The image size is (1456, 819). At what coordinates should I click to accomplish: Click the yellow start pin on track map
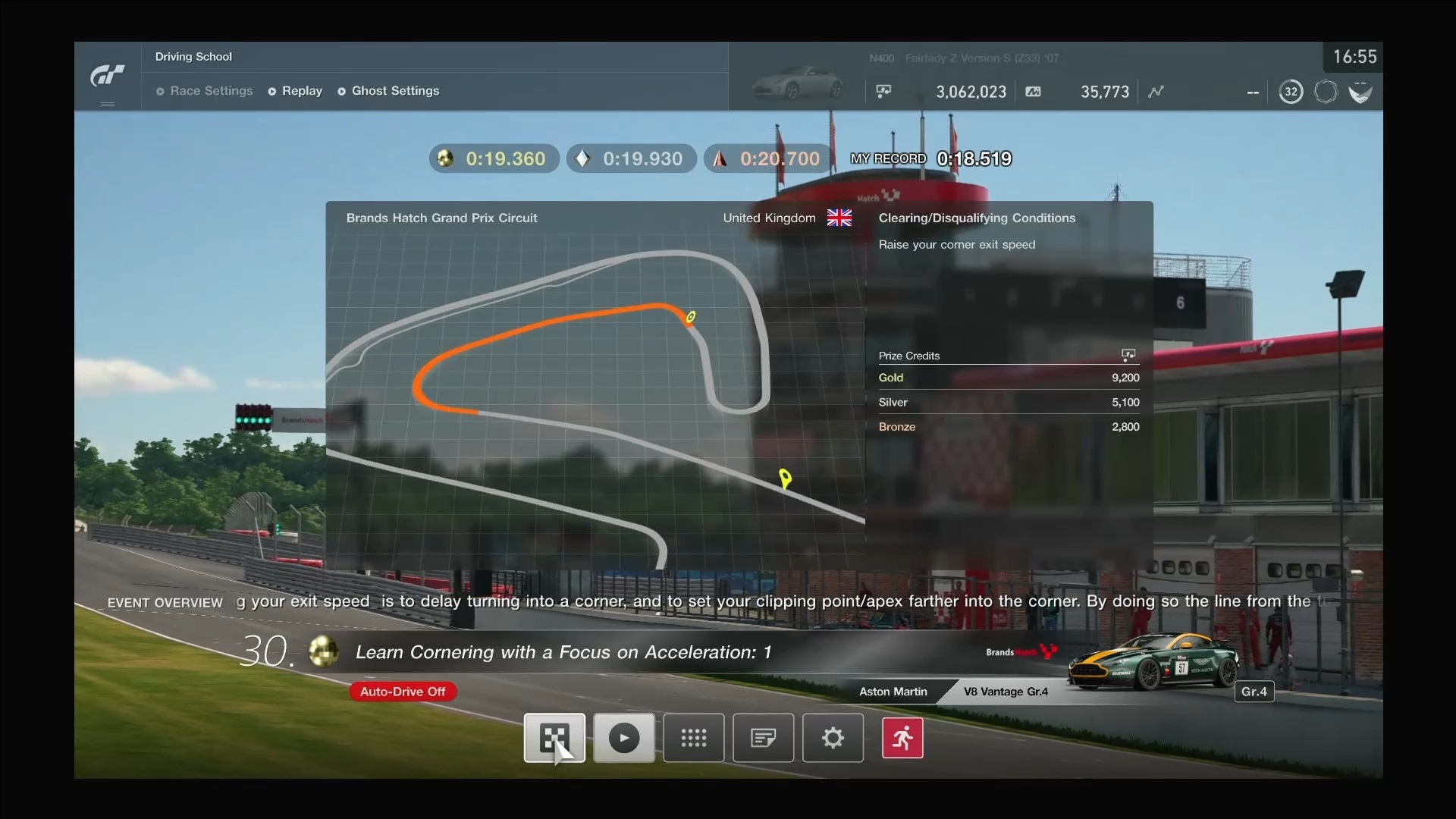pyautogui.click(x=785, y=479)
